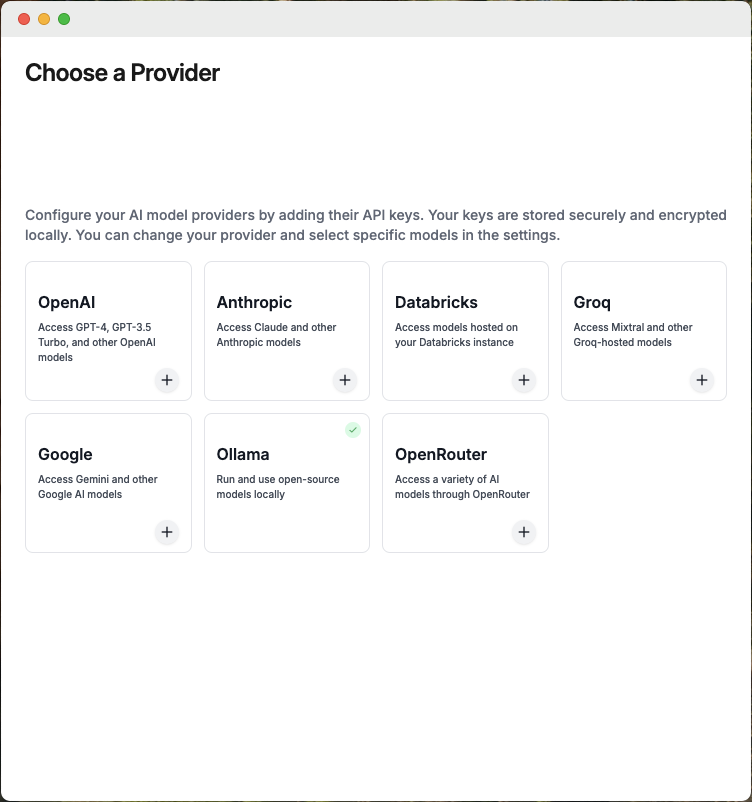
Task: Select the Ollama provider as active
Action: point(286,483)
